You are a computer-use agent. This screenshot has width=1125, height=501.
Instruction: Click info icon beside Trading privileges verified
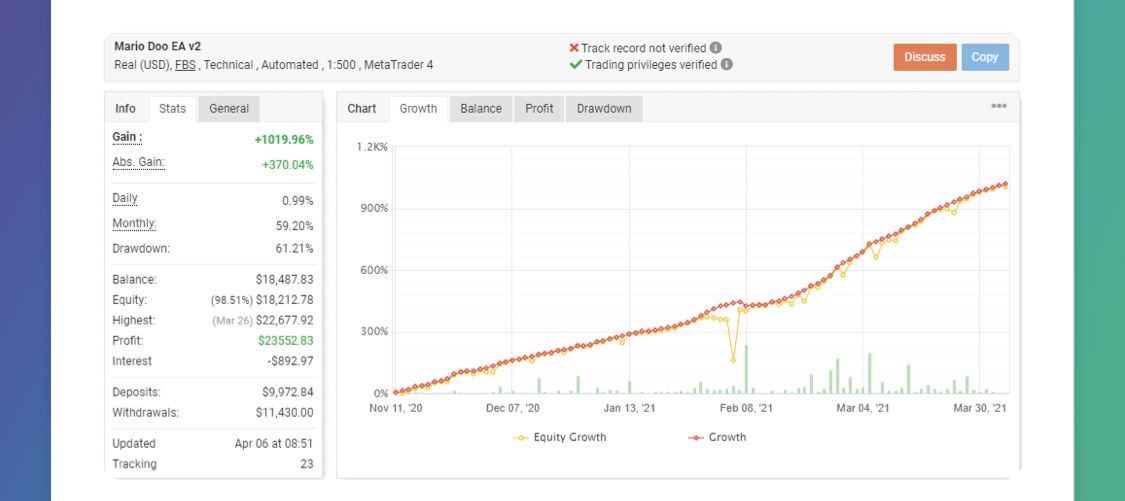(727, 64)
